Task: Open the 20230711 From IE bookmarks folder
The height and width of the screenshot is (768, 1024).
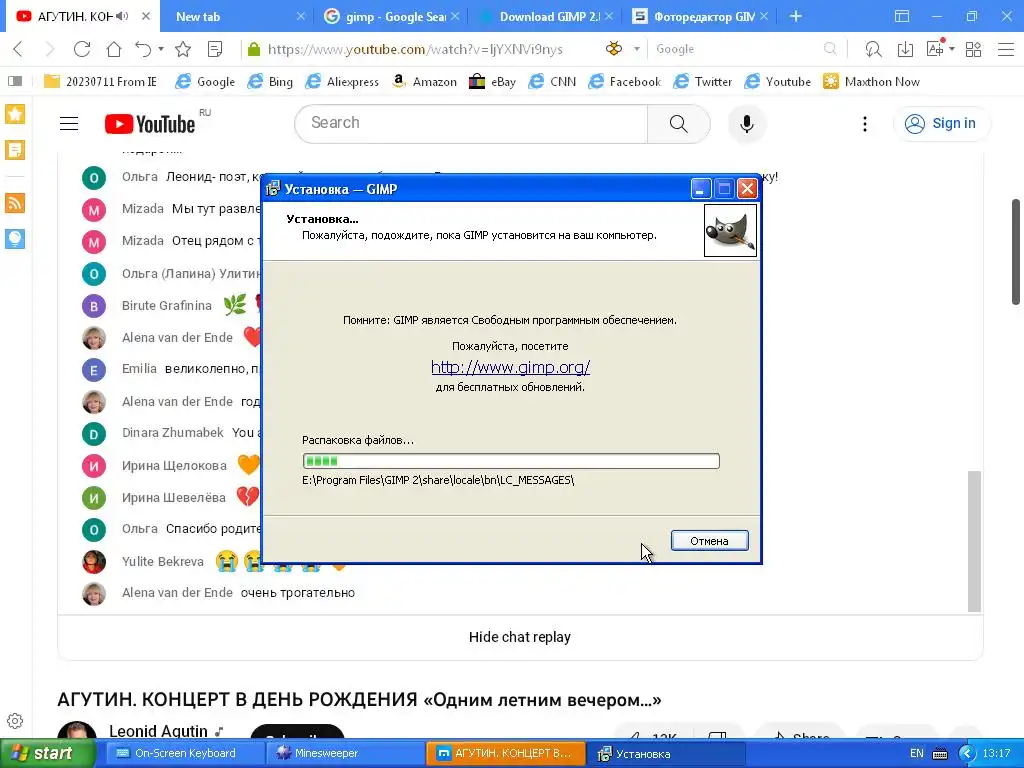Action: [100, 82]
